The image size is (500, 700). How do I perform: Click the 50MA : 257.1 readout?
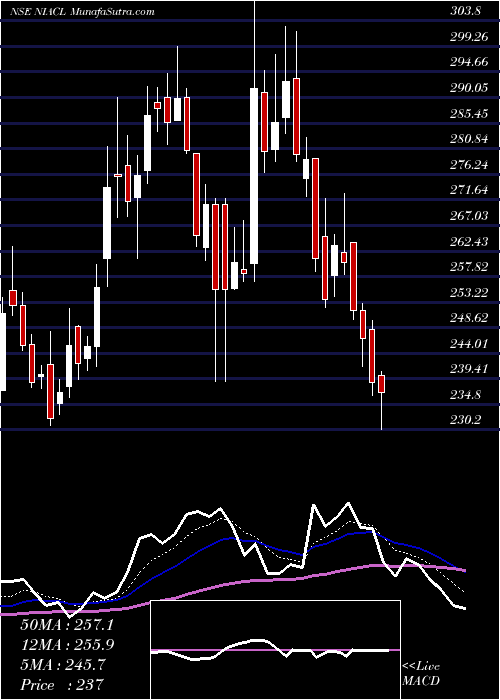[67, 625]
